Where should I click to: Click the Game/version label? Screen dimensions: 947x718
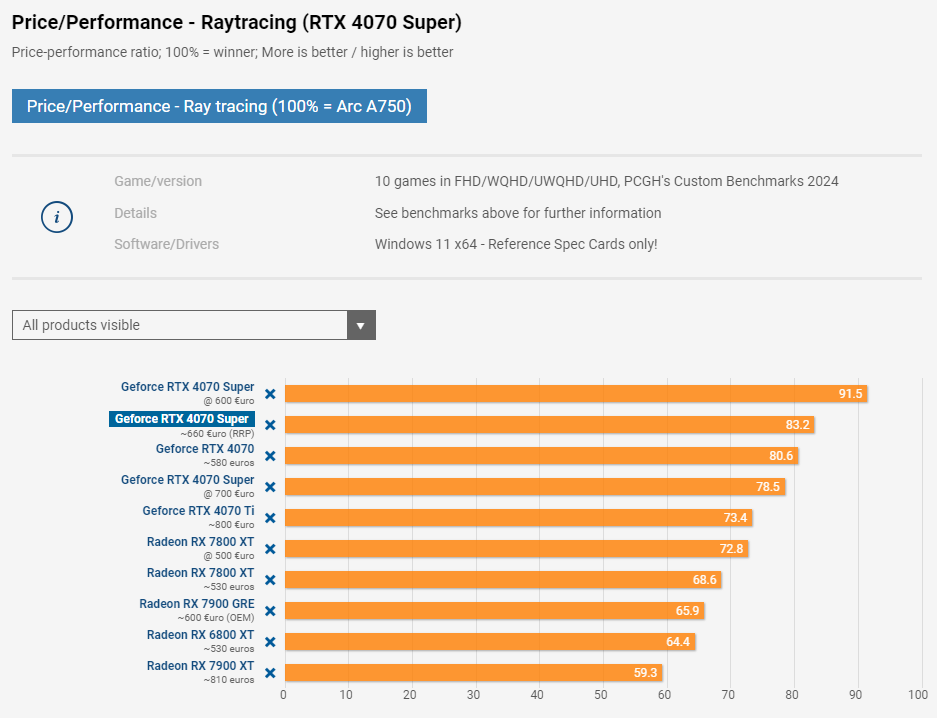pyautogui.click(x=158, y=181)
